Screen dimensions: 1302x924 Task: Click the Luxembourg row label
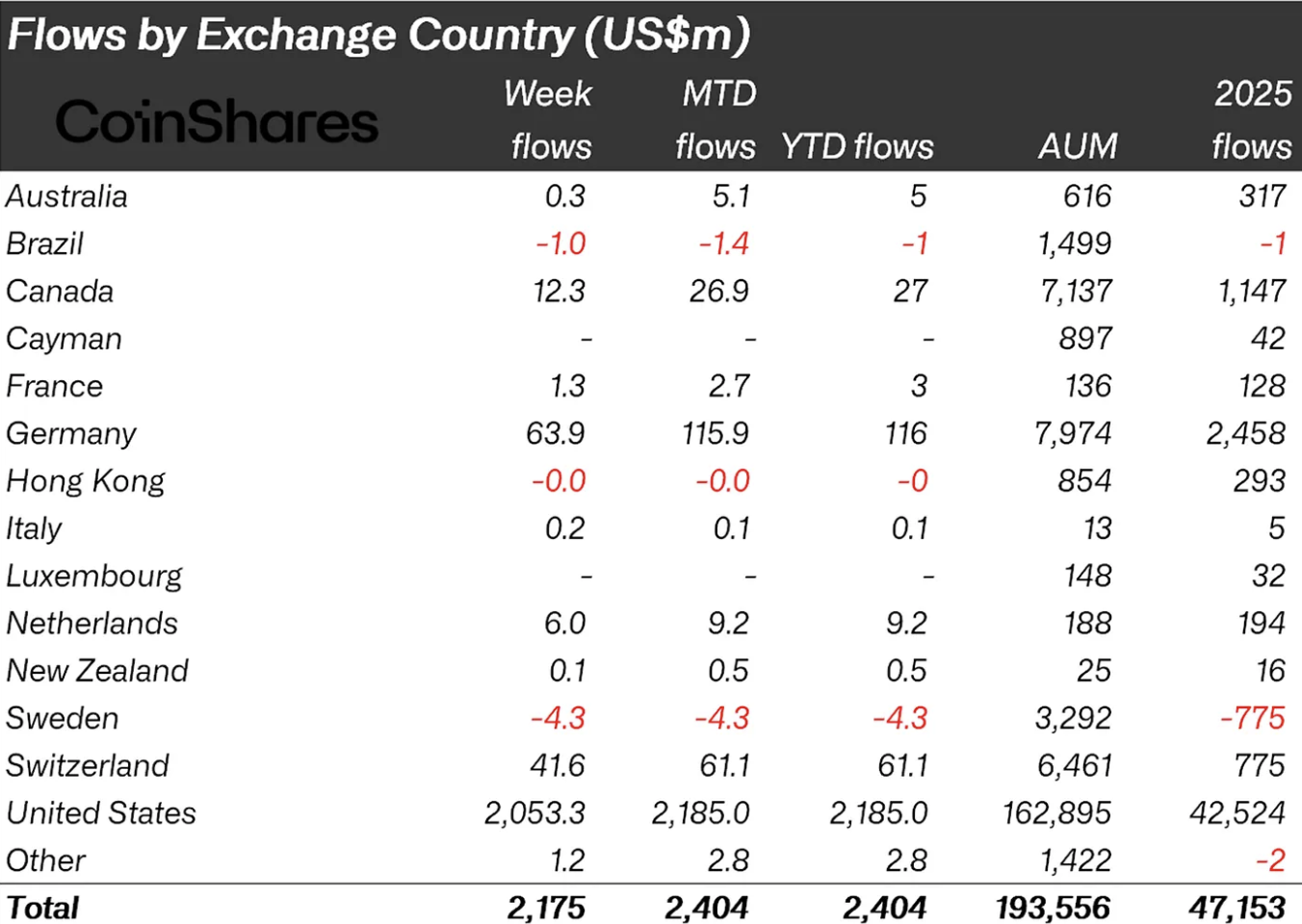pos(94,576)
